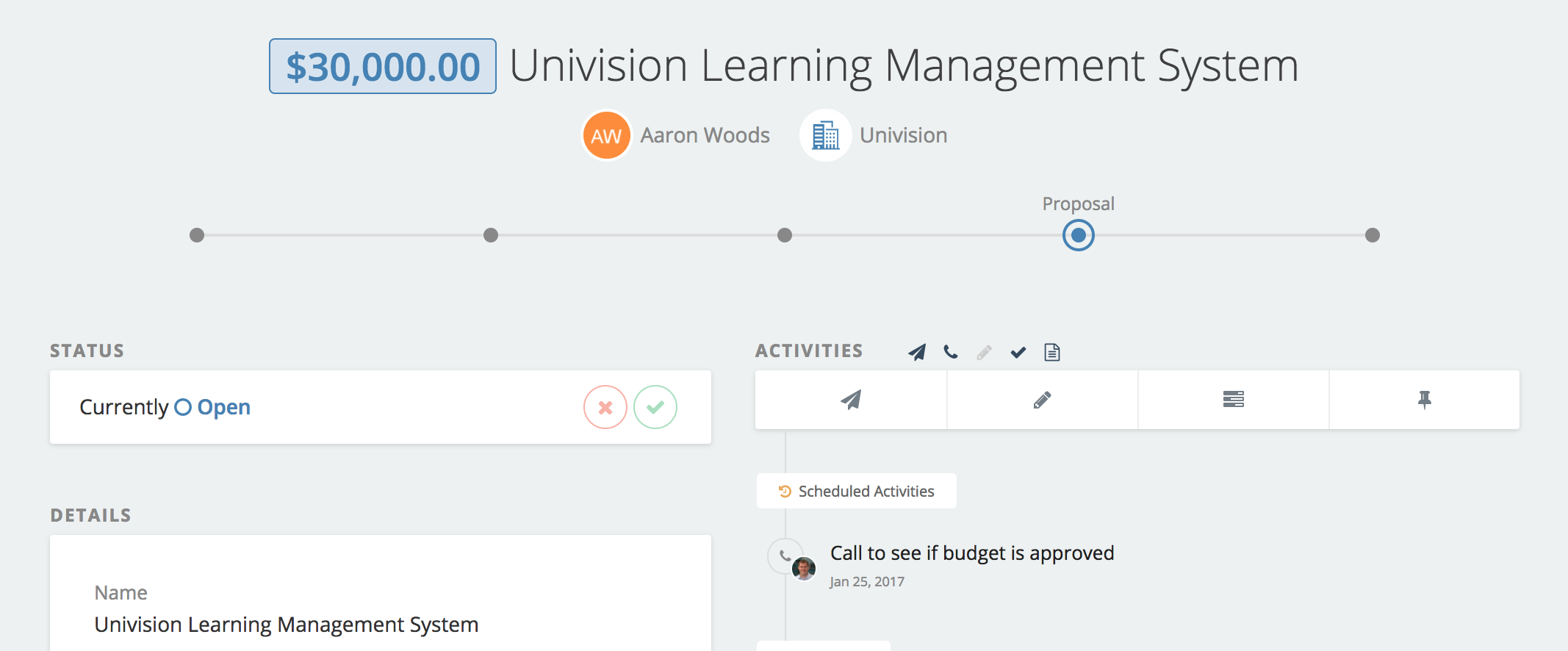Filter activities by document icon
The image size is (1568, 651).
pos(1052,352)
